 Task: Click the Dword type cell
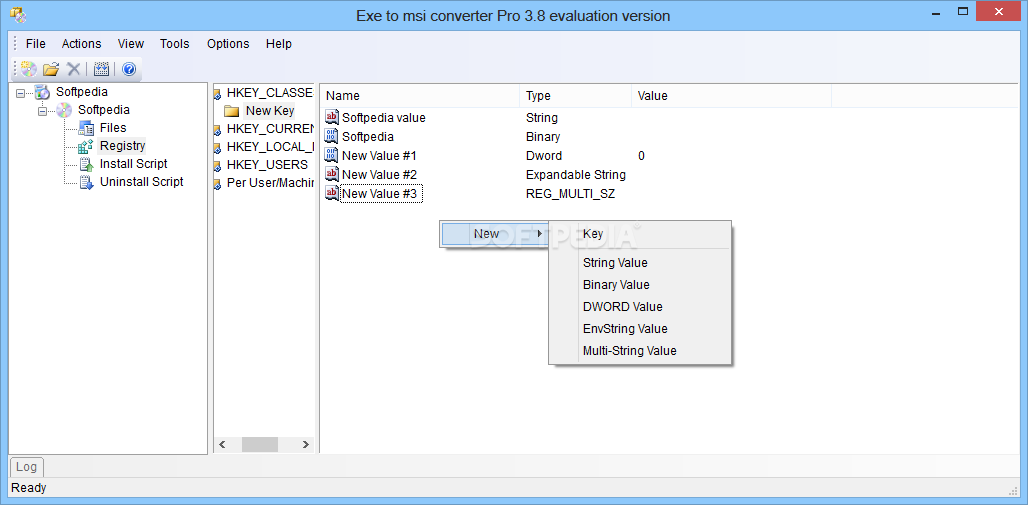coord(544,155)
